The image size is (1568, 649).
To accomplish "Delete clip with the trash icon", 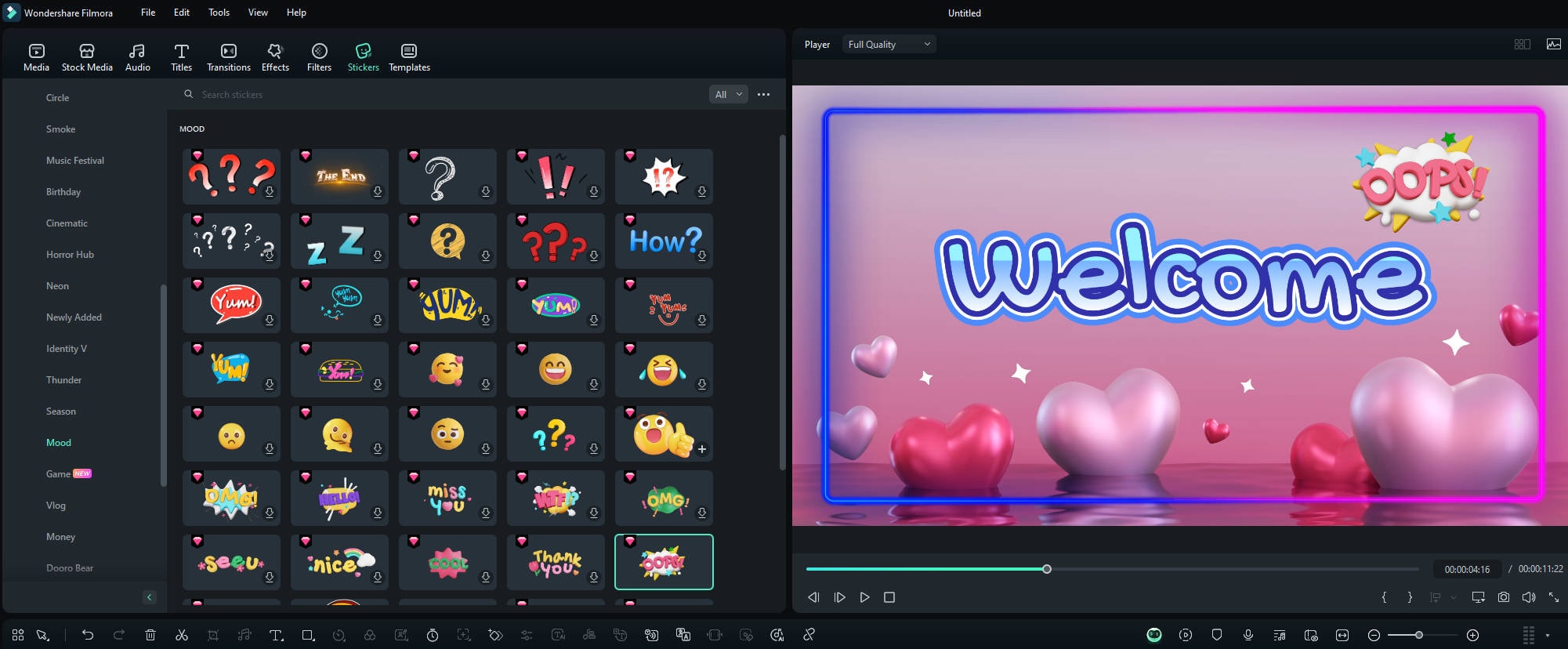I will click(150, 635).
